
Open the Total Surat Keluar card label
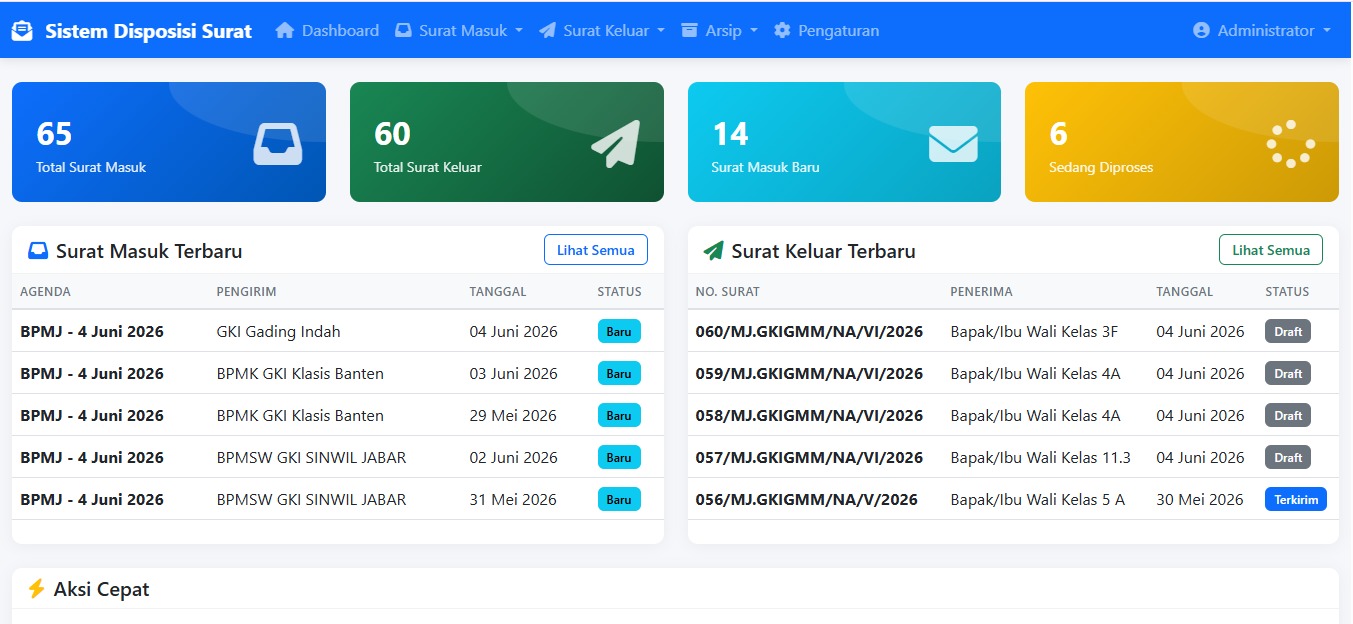[x=428, y=168]
